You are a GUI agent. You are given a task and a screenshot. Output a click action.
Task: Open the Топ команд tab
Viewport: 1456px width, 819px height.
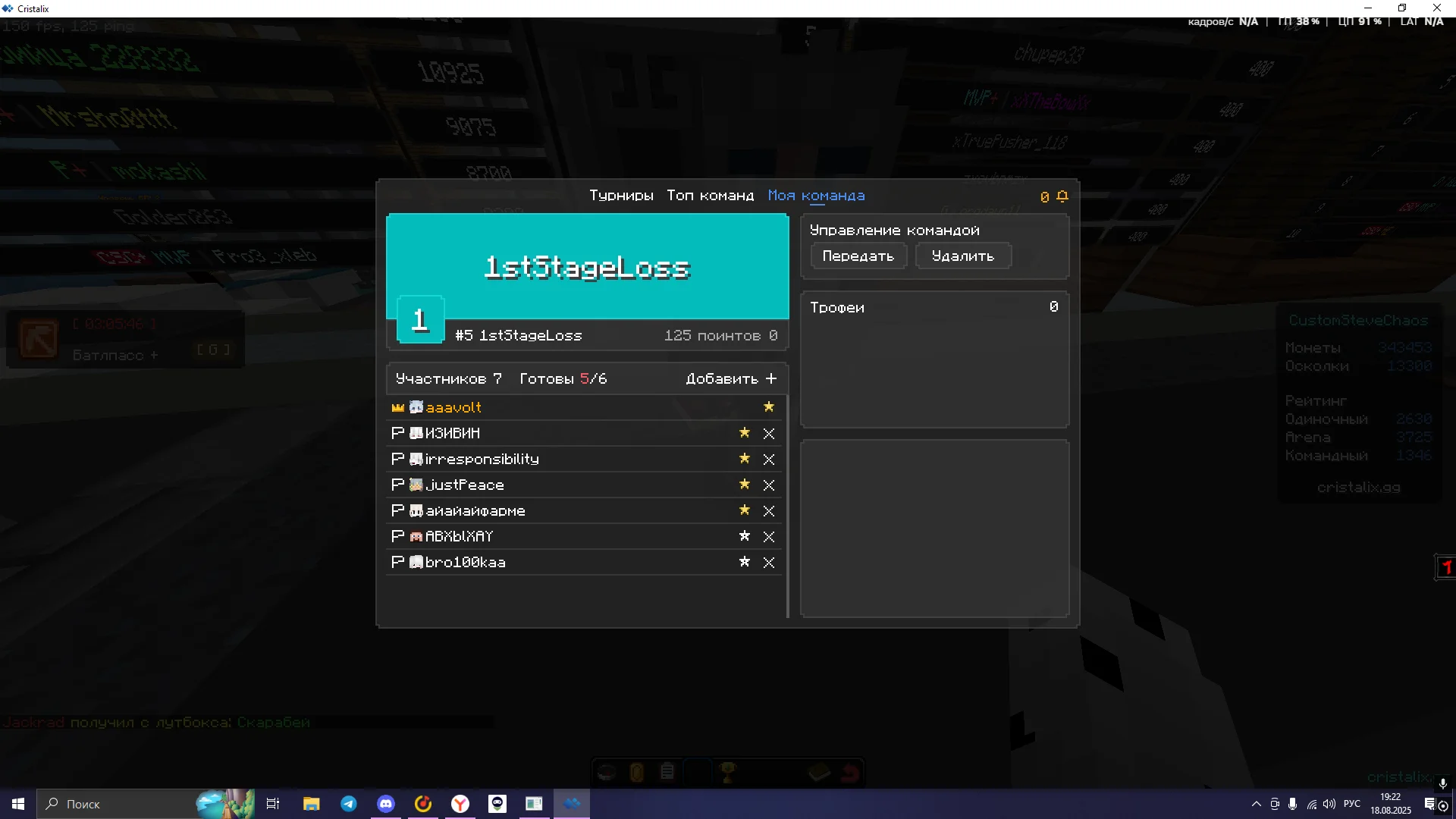coord(710,196)
